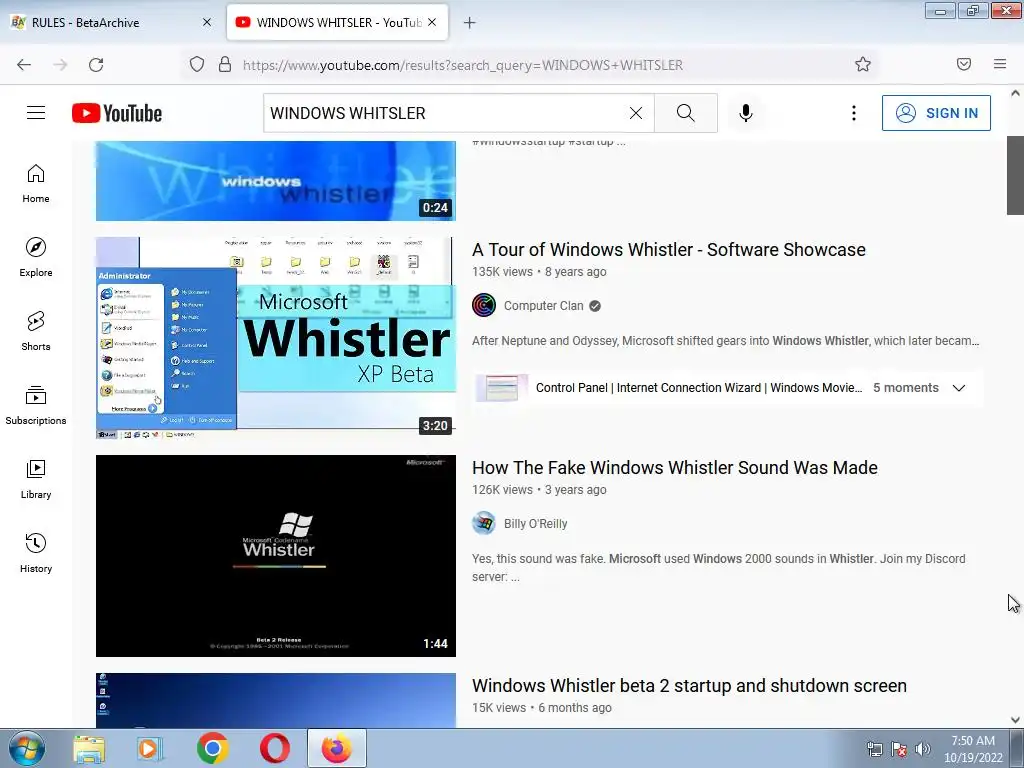Viewport: 1024px width, 768px height.
Task: Click the network tray icon
Action: [874, 749]
